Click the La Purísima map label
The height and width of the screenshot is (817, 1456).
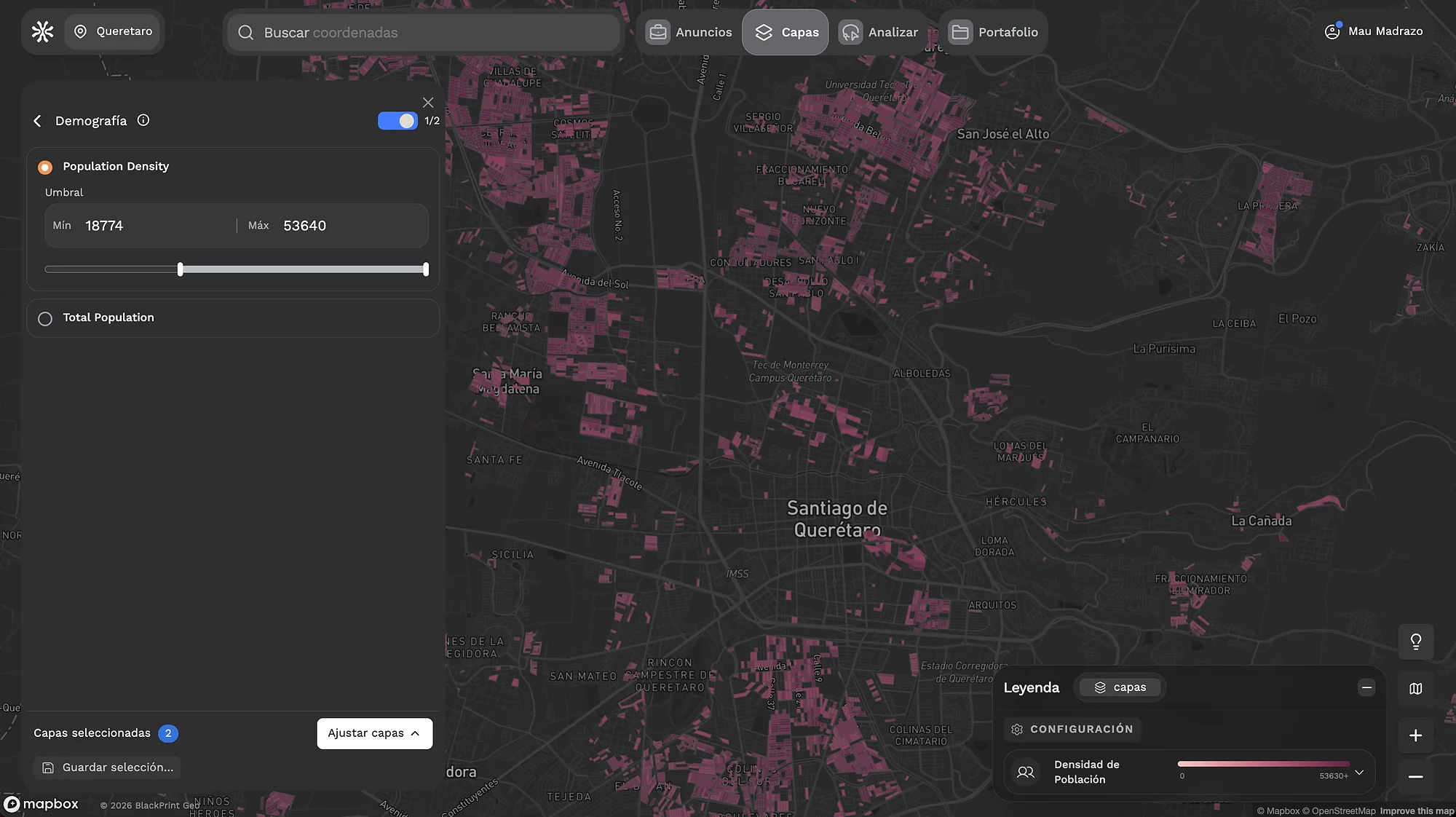click(1164, 349)
